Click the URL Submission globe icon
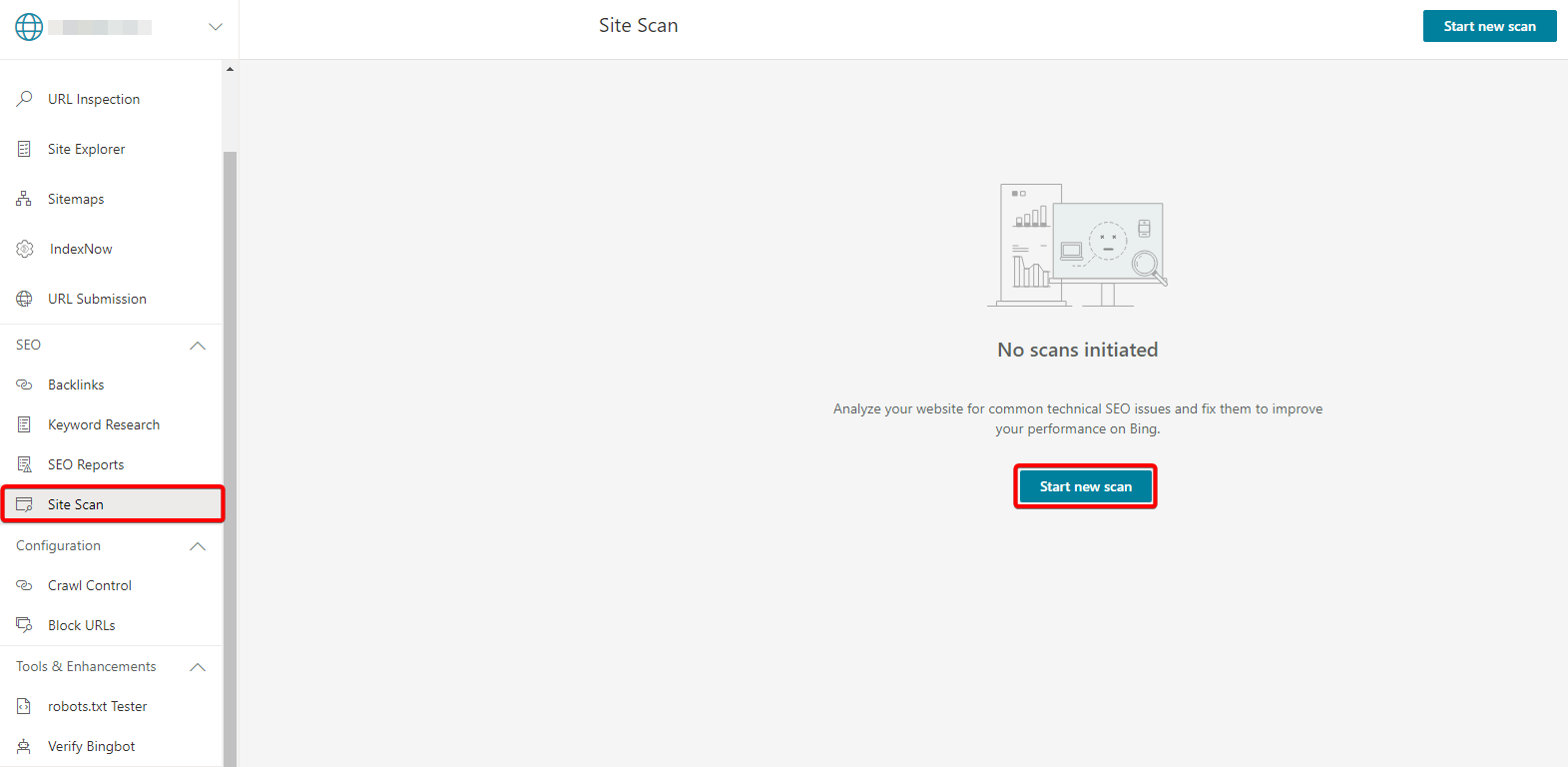1568x767 pixels. click(x=25, y=299)
